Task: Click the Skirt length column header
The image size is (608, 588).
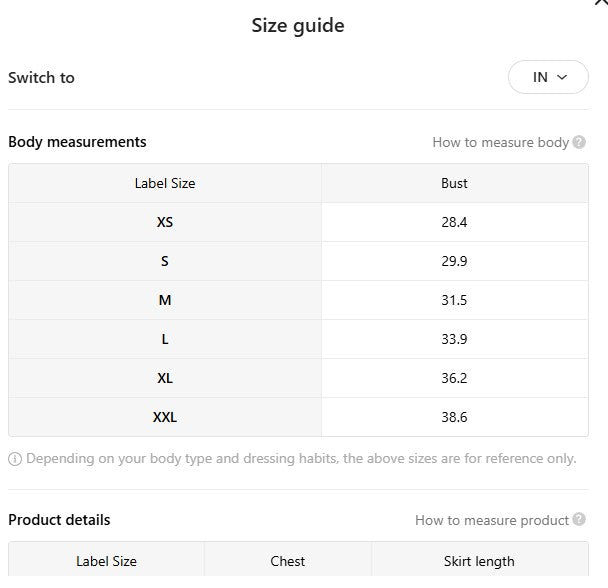Action: click(479, 561)
